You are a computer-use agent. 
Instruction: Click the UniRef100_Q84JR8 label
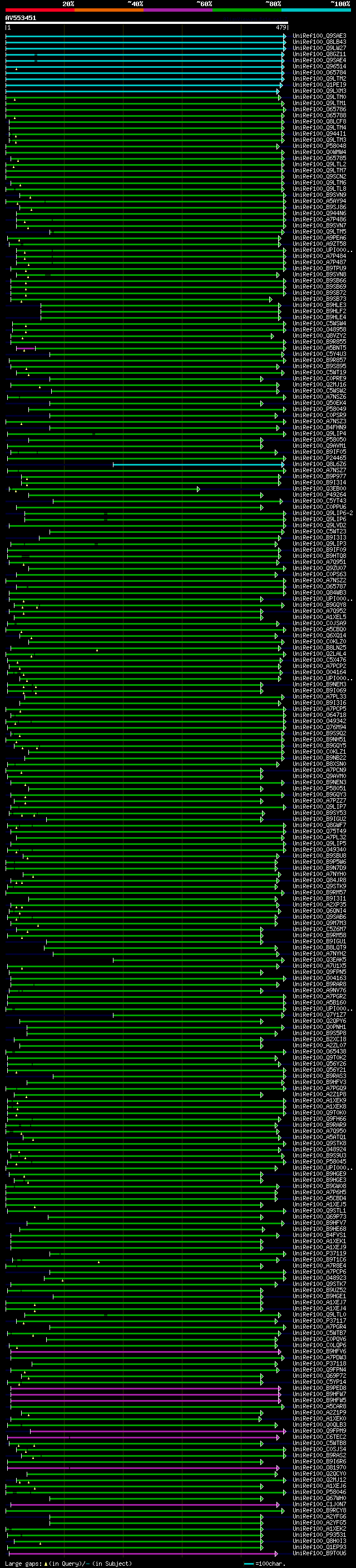319,880
